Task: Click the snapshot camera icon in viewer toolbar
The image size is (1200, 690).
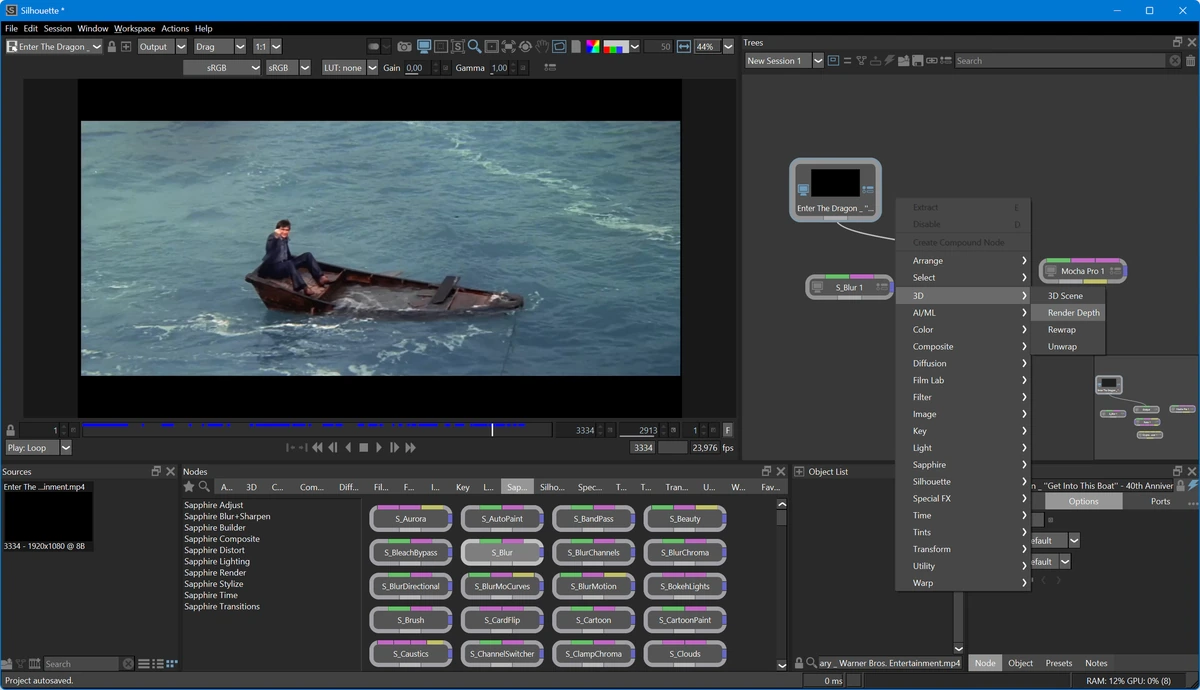Action: (x=404, y=46)
